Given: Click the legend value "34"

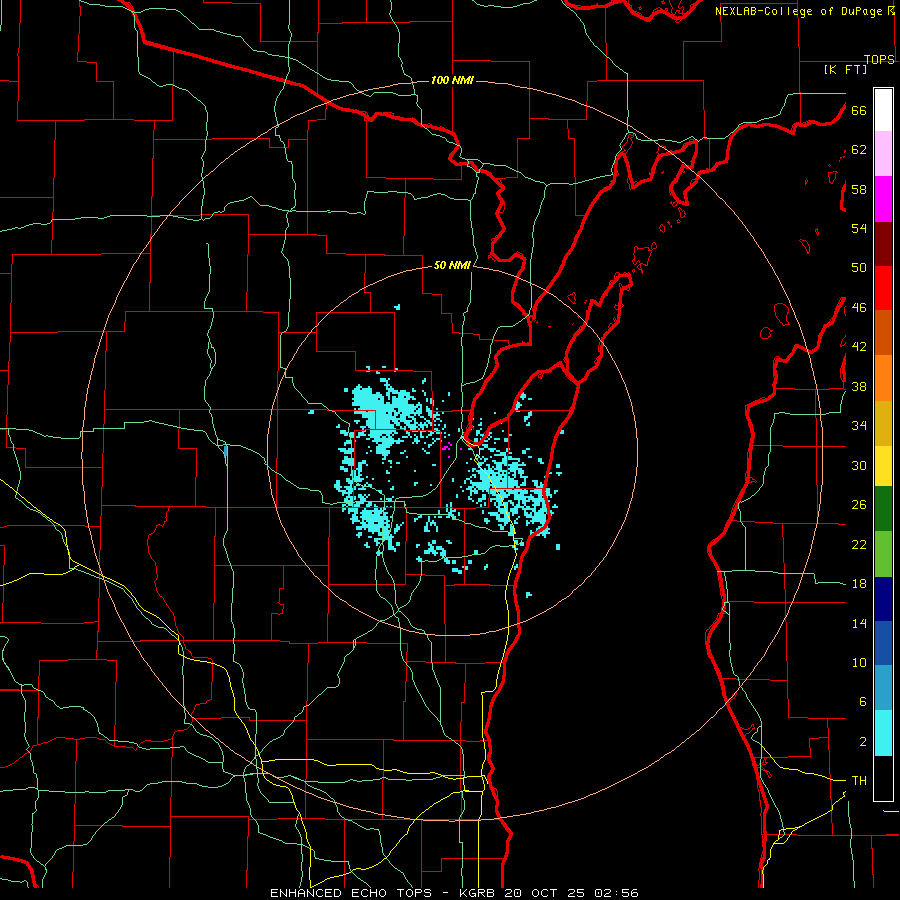Looking at the screenshot, I should pyautogui.click(x=859, y=426).
